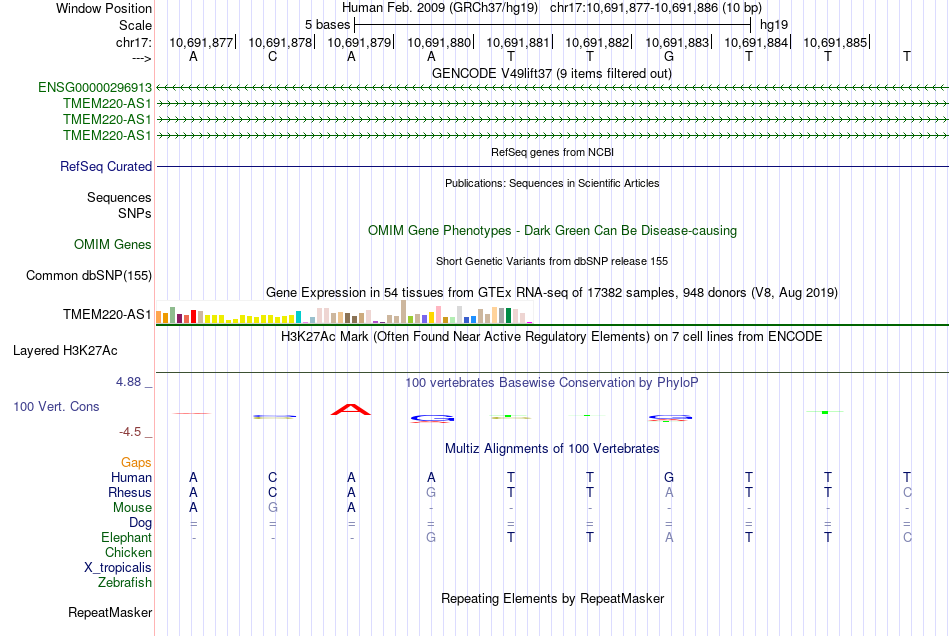Select the Elephant alignment row label
Screen dimensions: 950x636
point(126,538)
